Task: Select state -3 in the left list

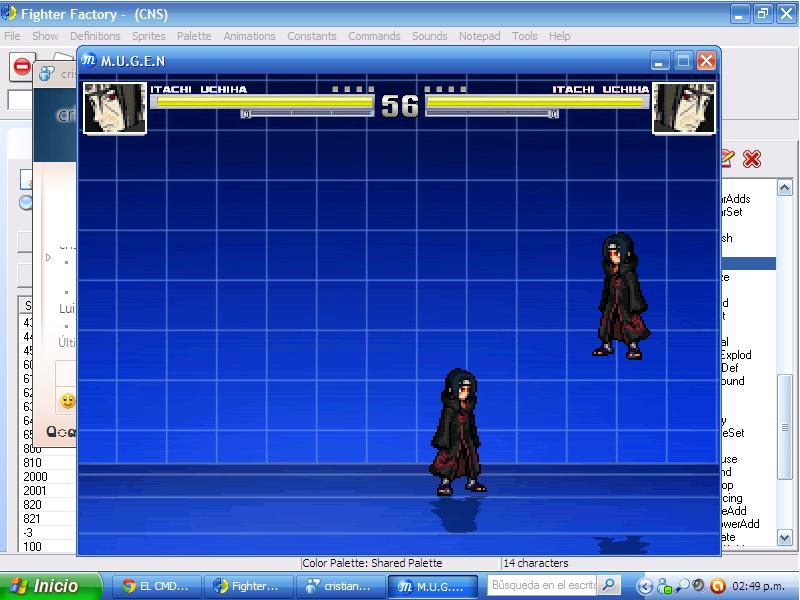Action: coord(29,533)
